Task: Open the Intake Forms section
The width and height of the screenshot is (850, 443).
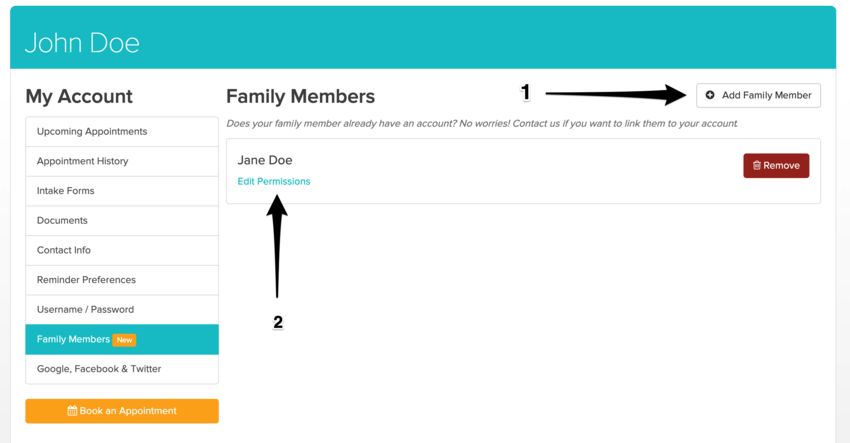Action: pyautogui.click(x=66, y=191)
